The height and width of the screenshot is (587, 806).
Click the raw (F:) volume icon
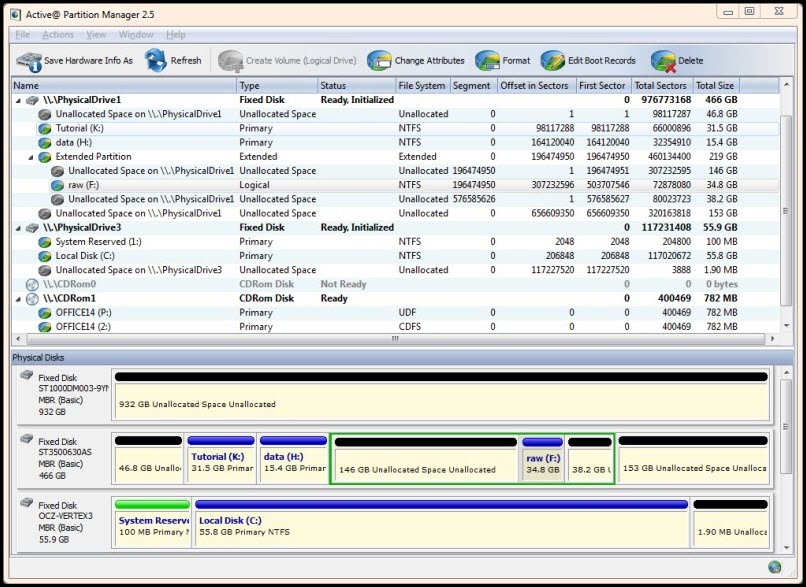coord(58,185)
